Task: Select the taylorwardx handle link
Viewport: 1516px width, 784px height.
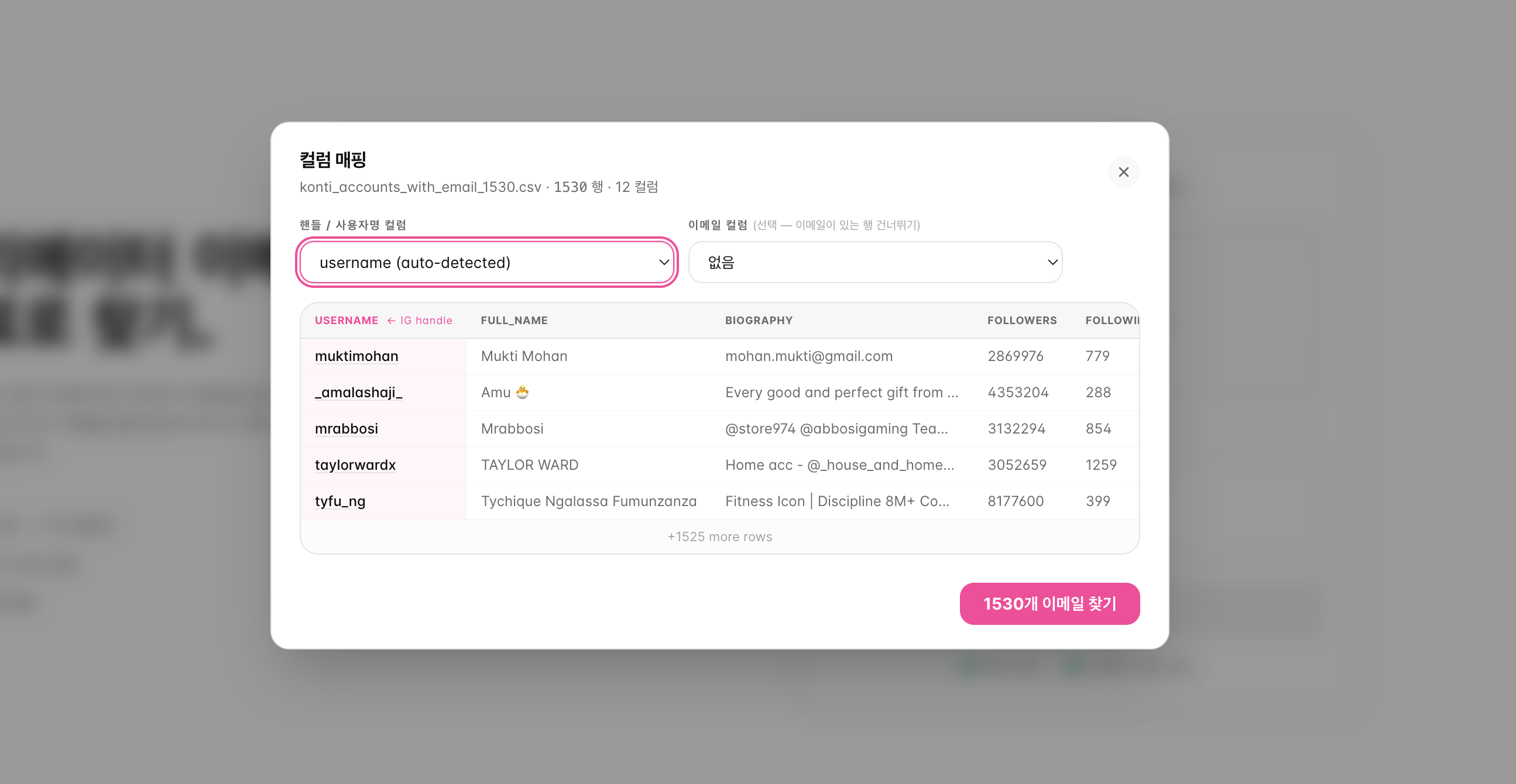Action: click(x=355, y=465)
